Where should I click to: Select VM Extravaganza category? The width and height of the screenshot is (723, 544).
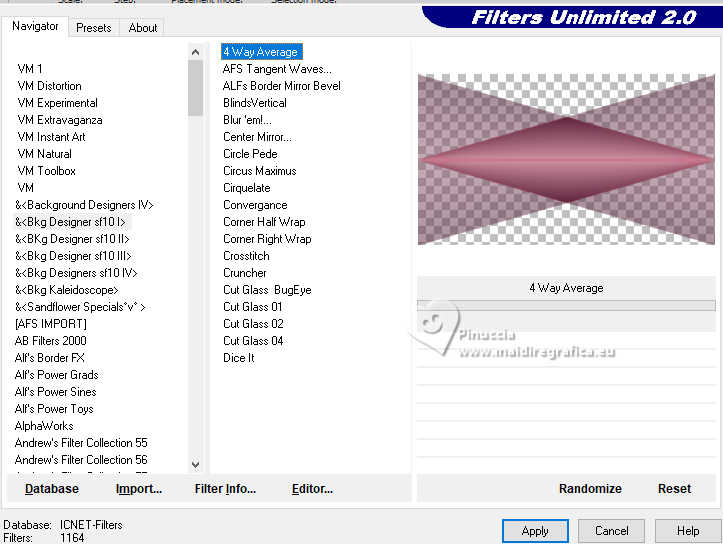point(60,120)
